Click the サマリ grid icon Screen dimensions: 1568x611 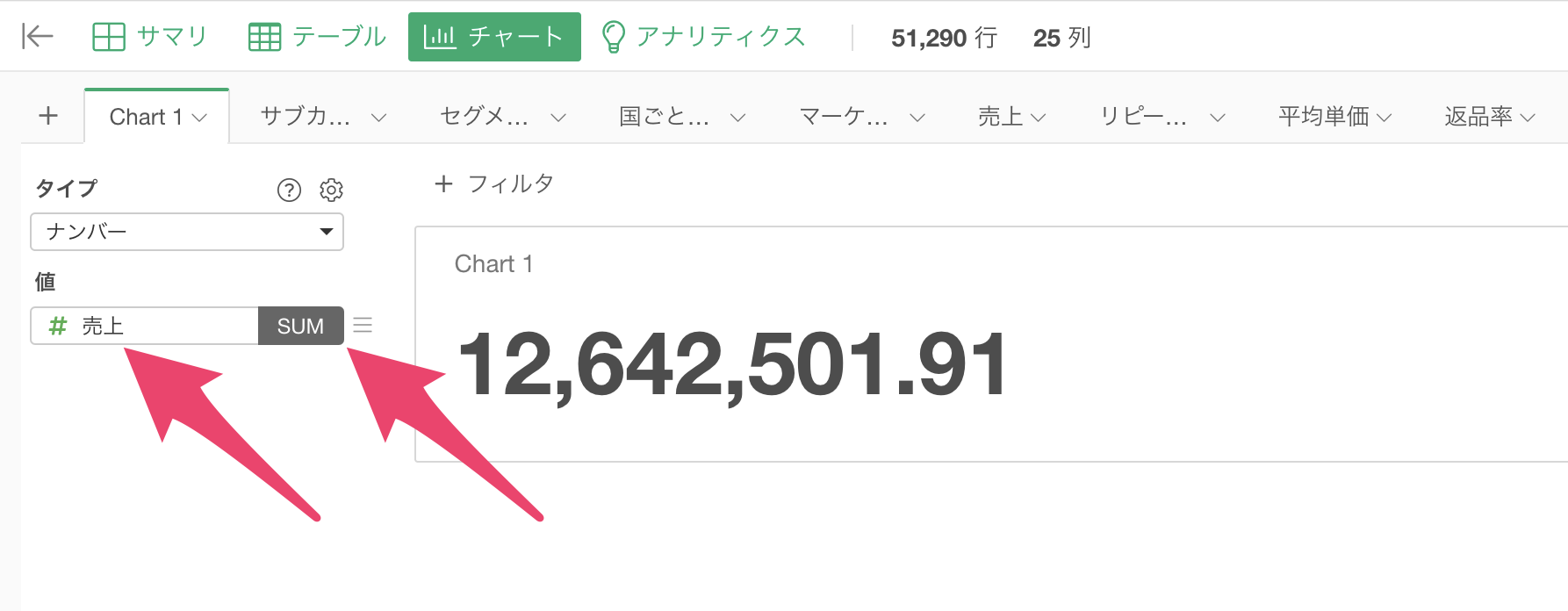(109, 37)
